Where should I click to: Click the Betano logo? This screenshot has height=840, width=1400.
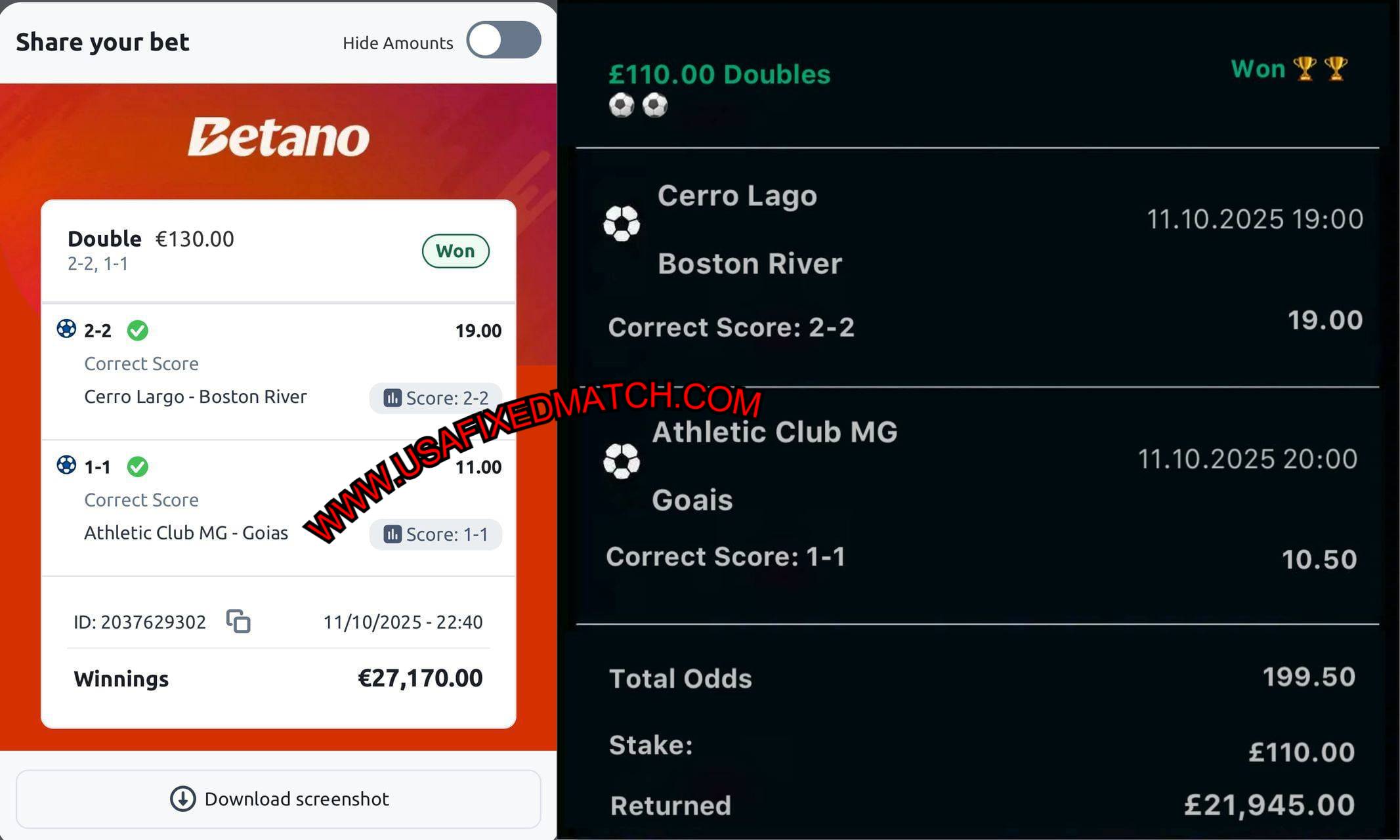click(279, 137)
